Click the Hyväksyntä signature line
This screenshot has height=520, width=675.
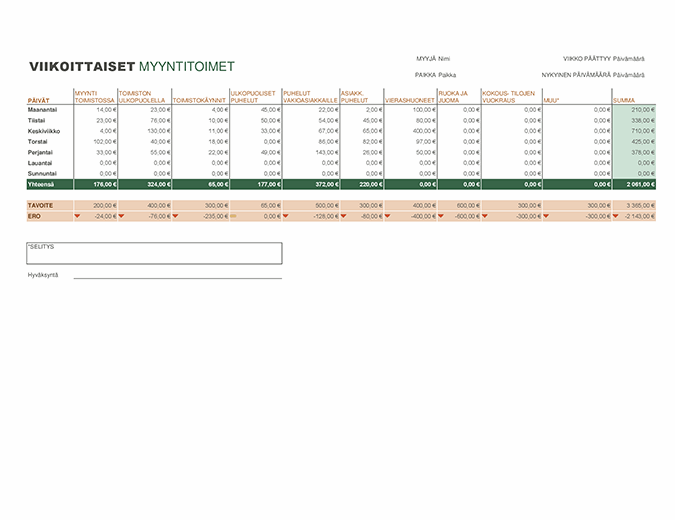(x=177, y=275)
